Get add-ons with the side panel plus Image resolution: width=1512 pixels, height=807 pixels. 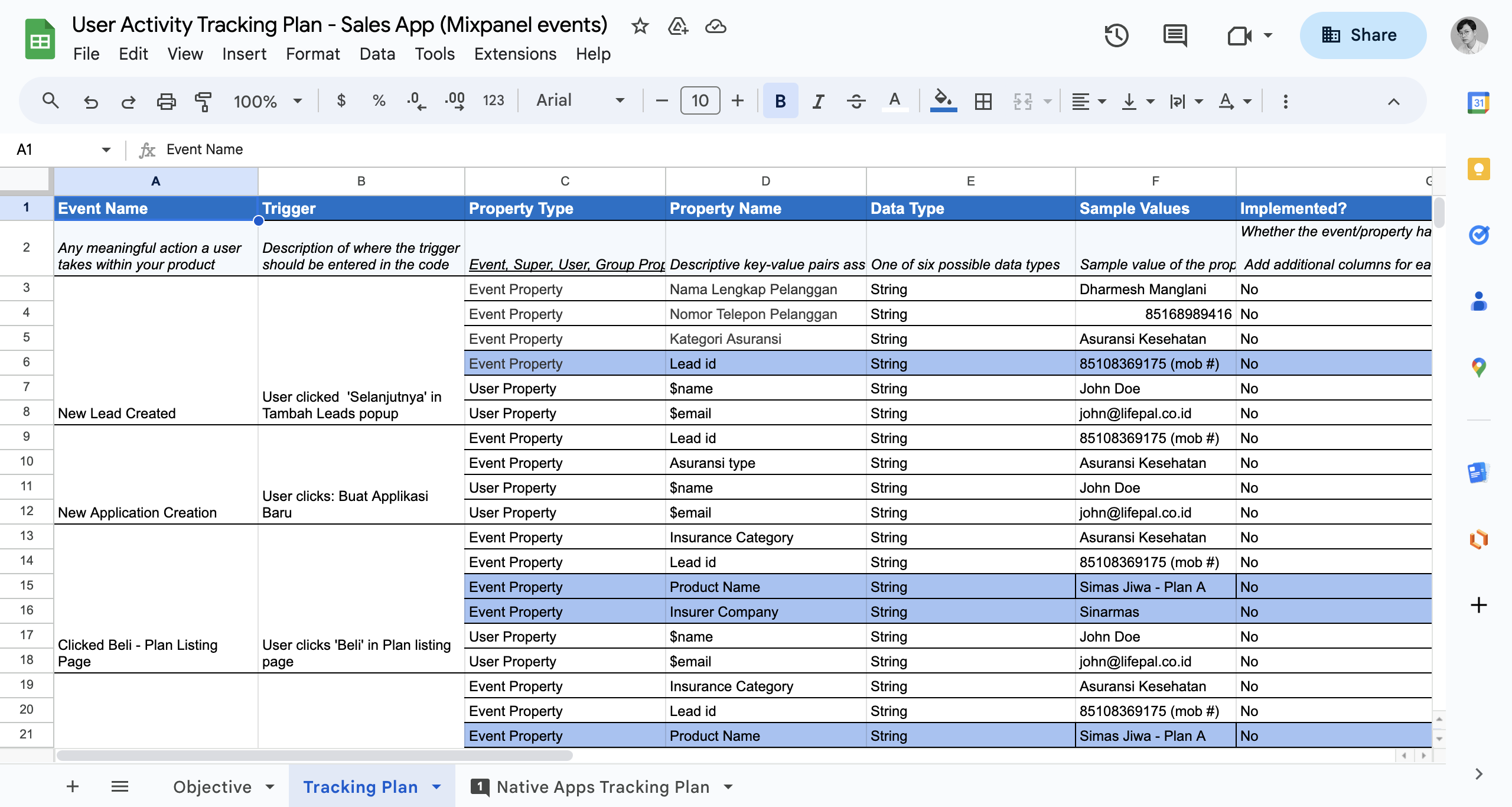click(x=1478, y=605)
